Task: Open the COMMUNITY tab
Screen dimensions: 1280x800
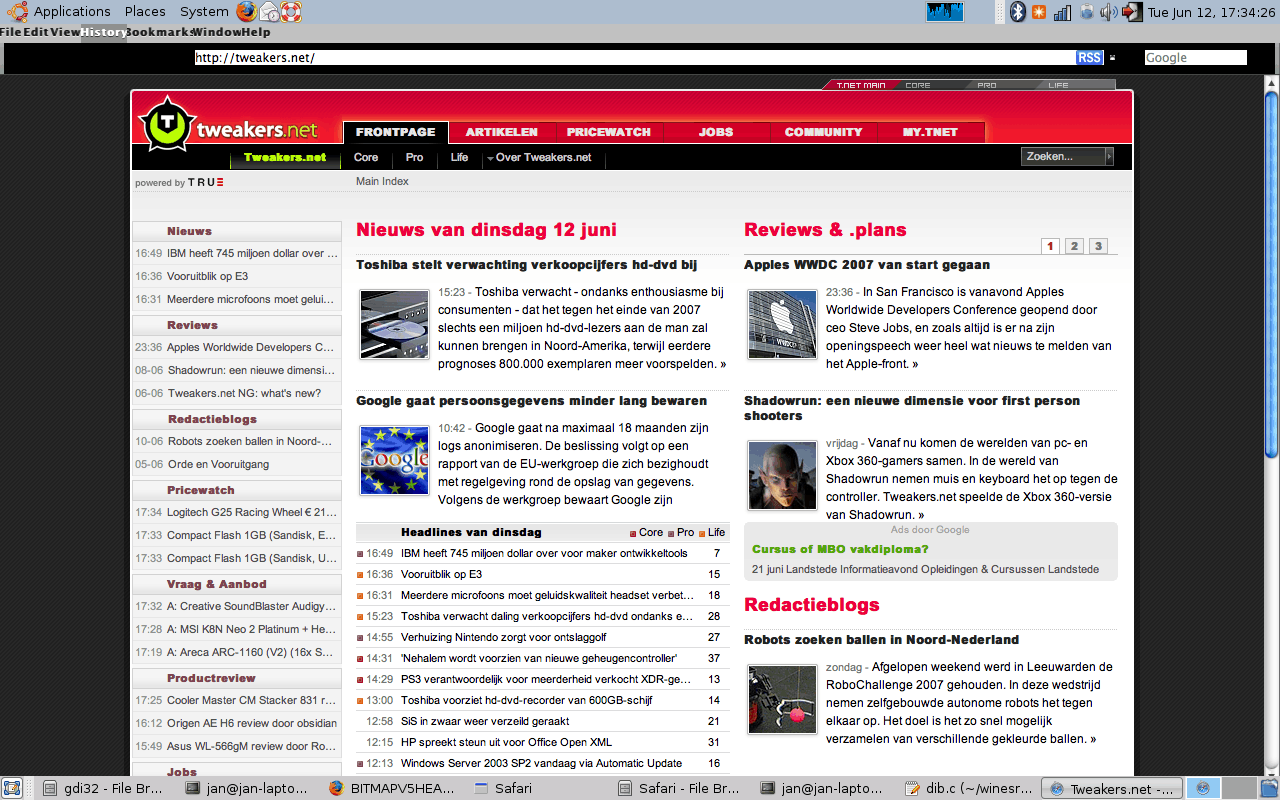Action: (823, 132)
